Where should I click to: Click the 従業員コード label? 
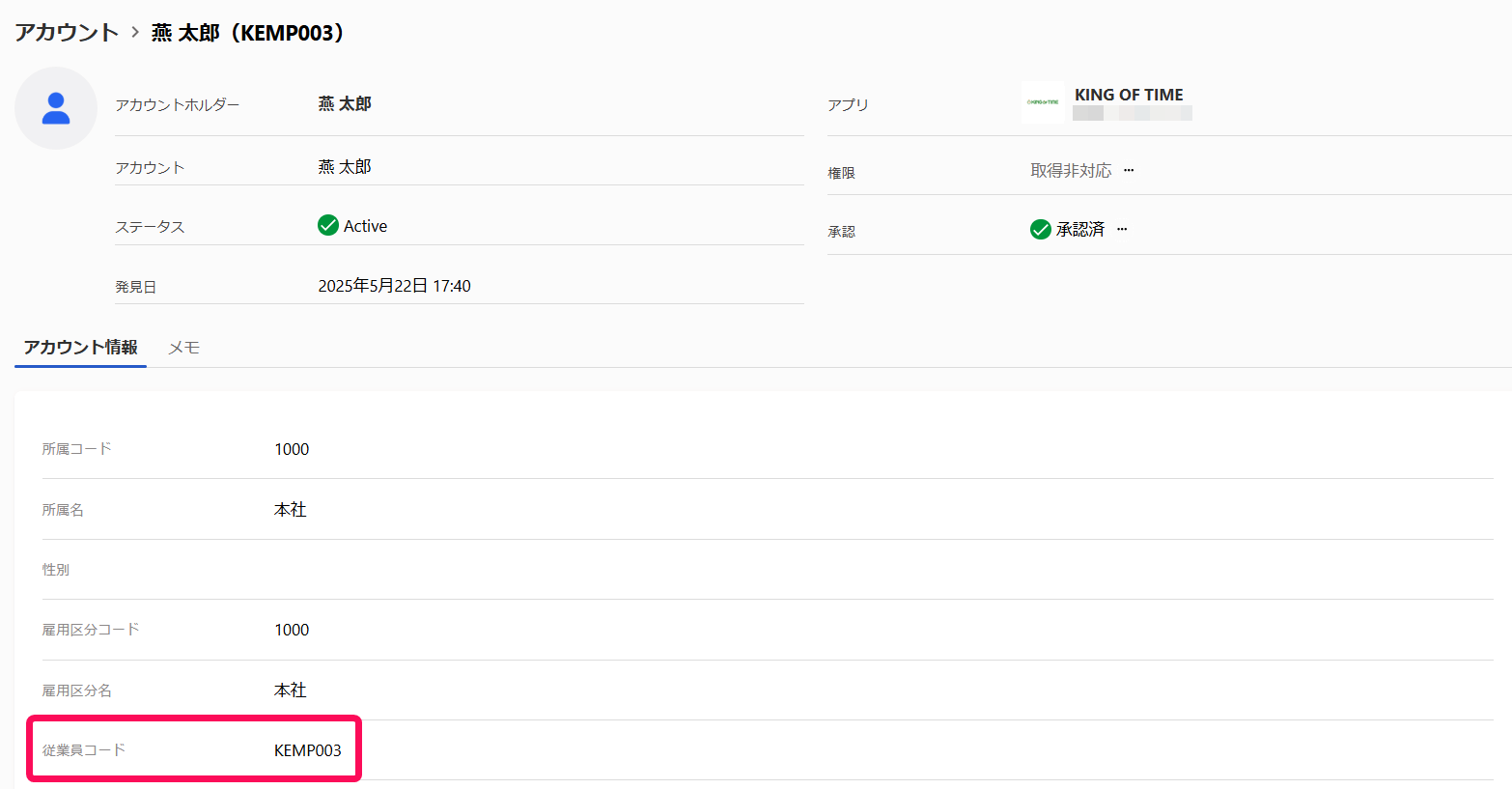pos(83,749)
